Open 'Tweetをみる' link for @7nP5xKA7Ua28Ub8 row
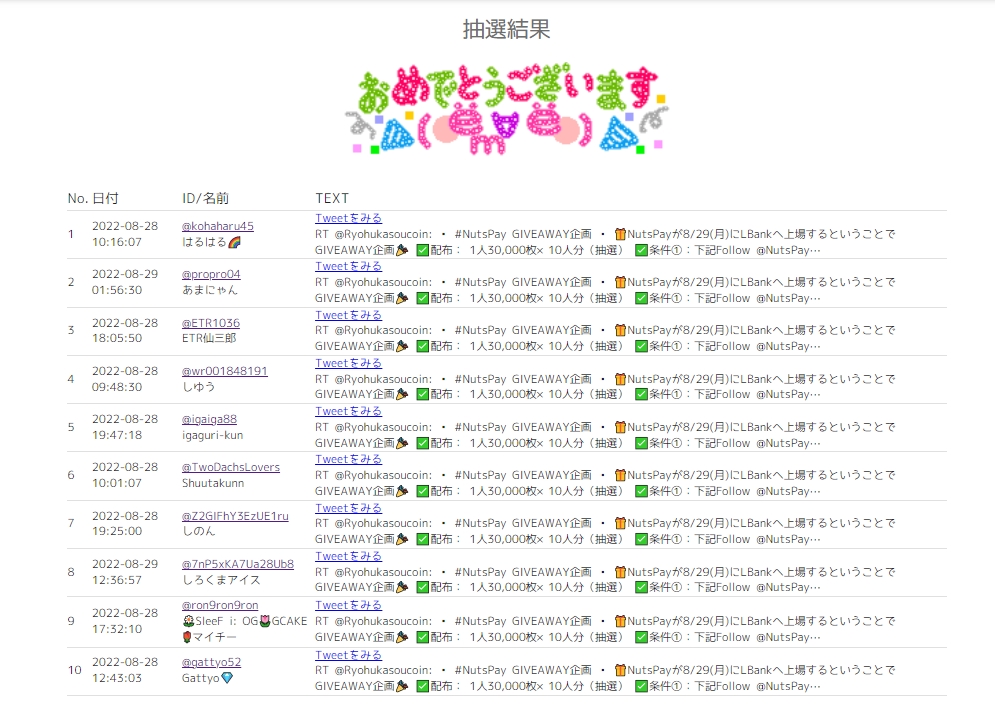Image resolution: width=995 pixels, height=720 pixels. 348,556
